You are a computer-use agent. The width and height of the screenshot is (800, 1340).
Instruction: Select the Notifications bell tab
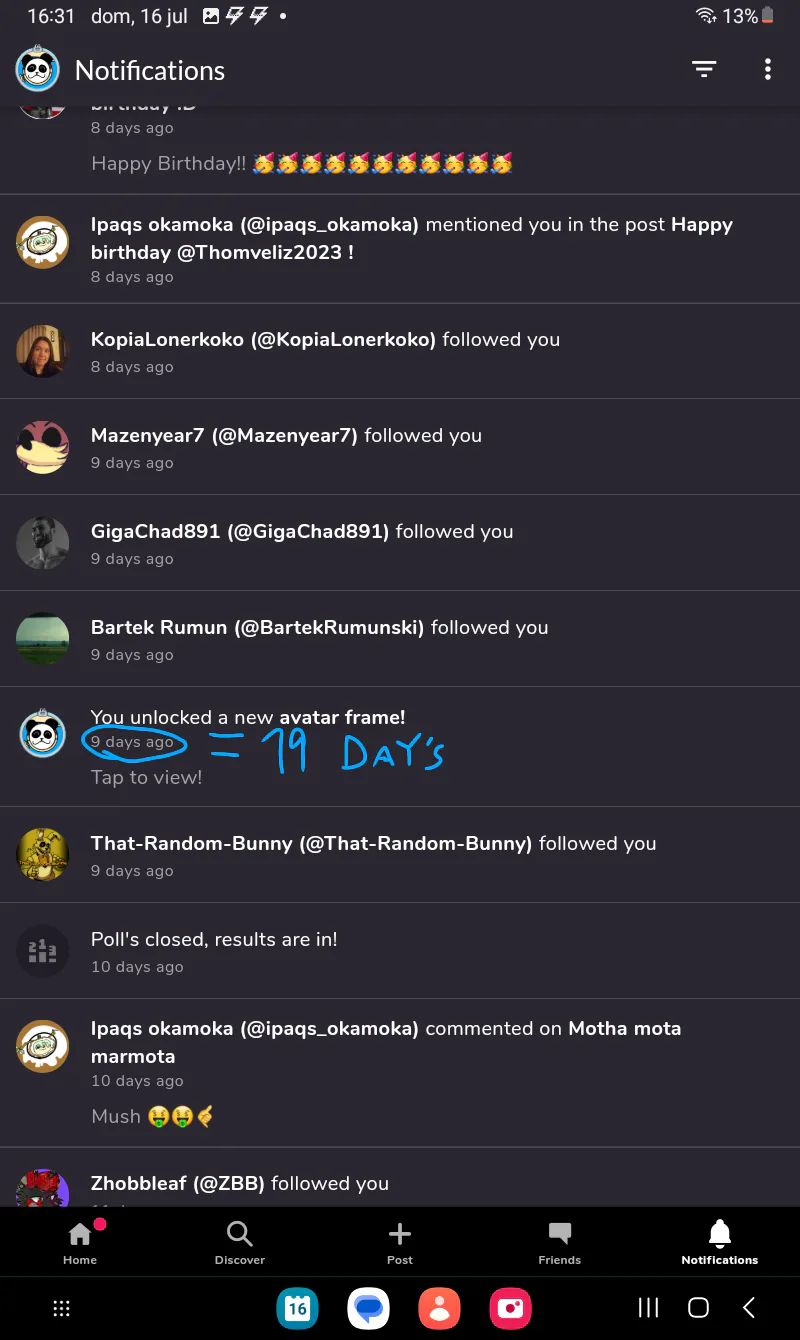click(720, 1243)
